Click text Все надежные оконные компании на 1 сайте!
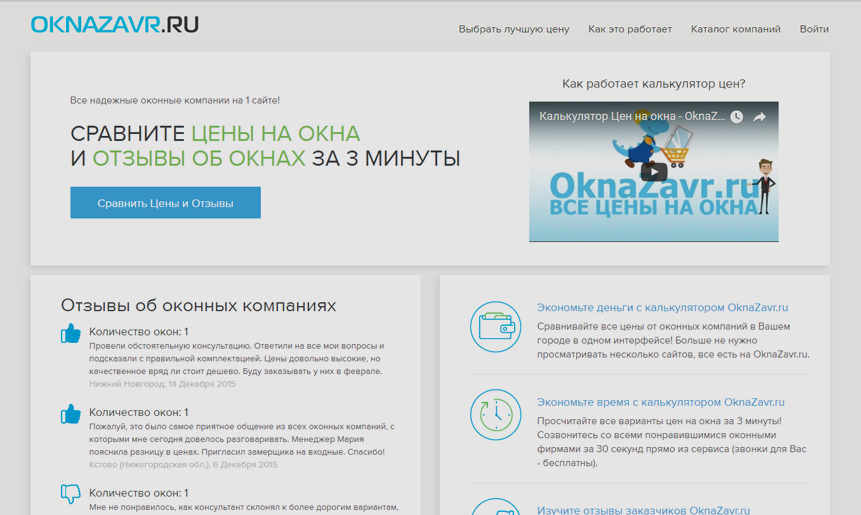The width and height of the screenshot is (861, 515). [175, 100]
